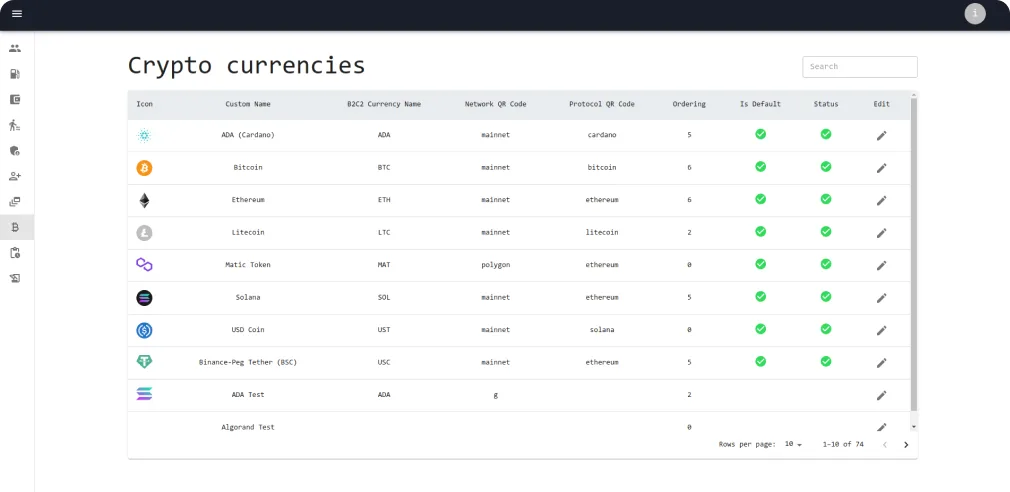Toggle Status check for Binance-Peg Tether
The width and height of the screenshot is (1010, 492).
(x=826, y=361)
